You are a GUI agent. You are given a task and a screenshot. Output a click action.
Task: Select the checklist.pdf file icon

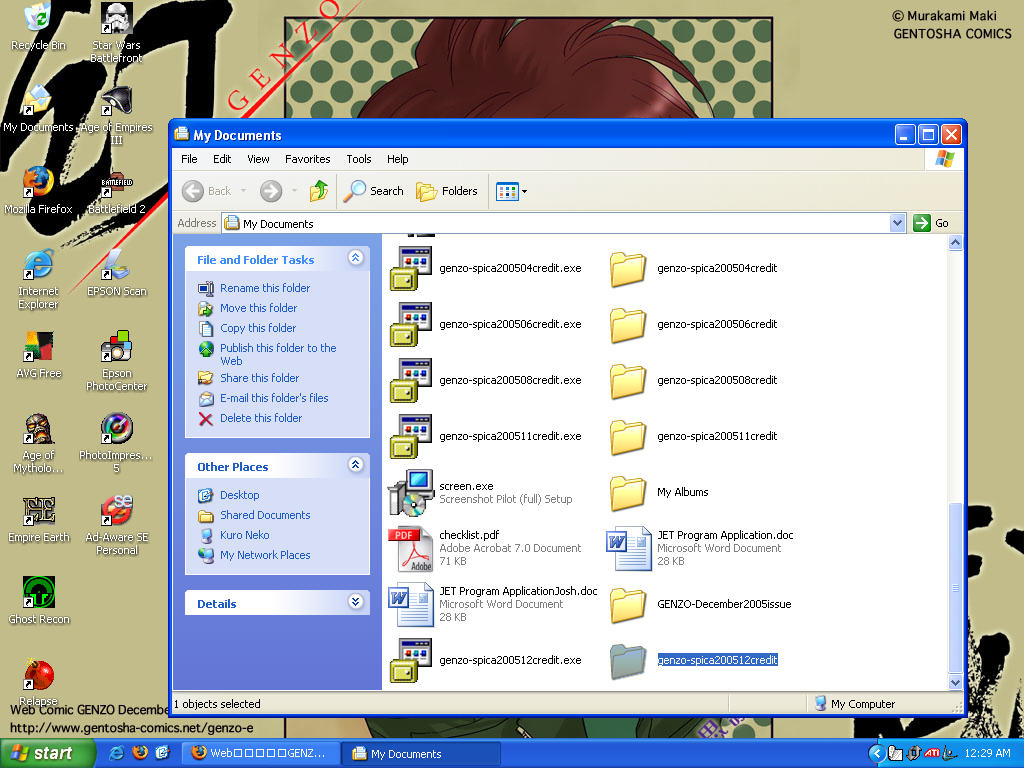pos(410,548)
